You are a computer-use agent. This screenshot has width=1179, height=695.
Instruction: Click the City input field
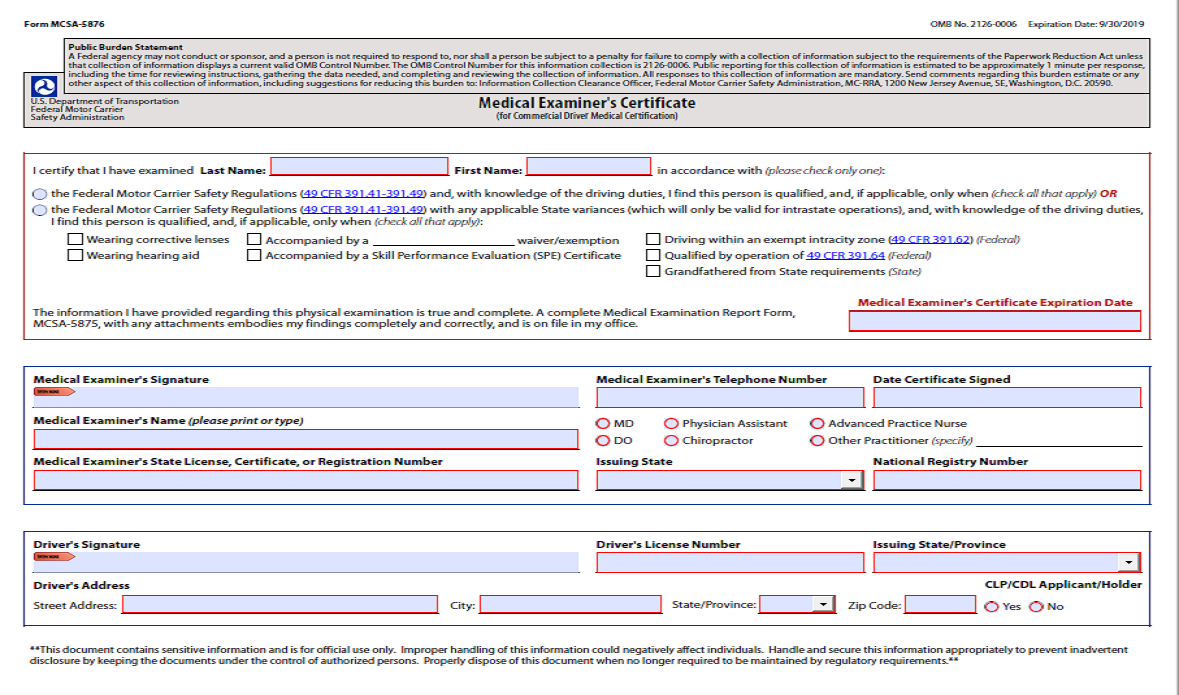click(x=571, y=605)
